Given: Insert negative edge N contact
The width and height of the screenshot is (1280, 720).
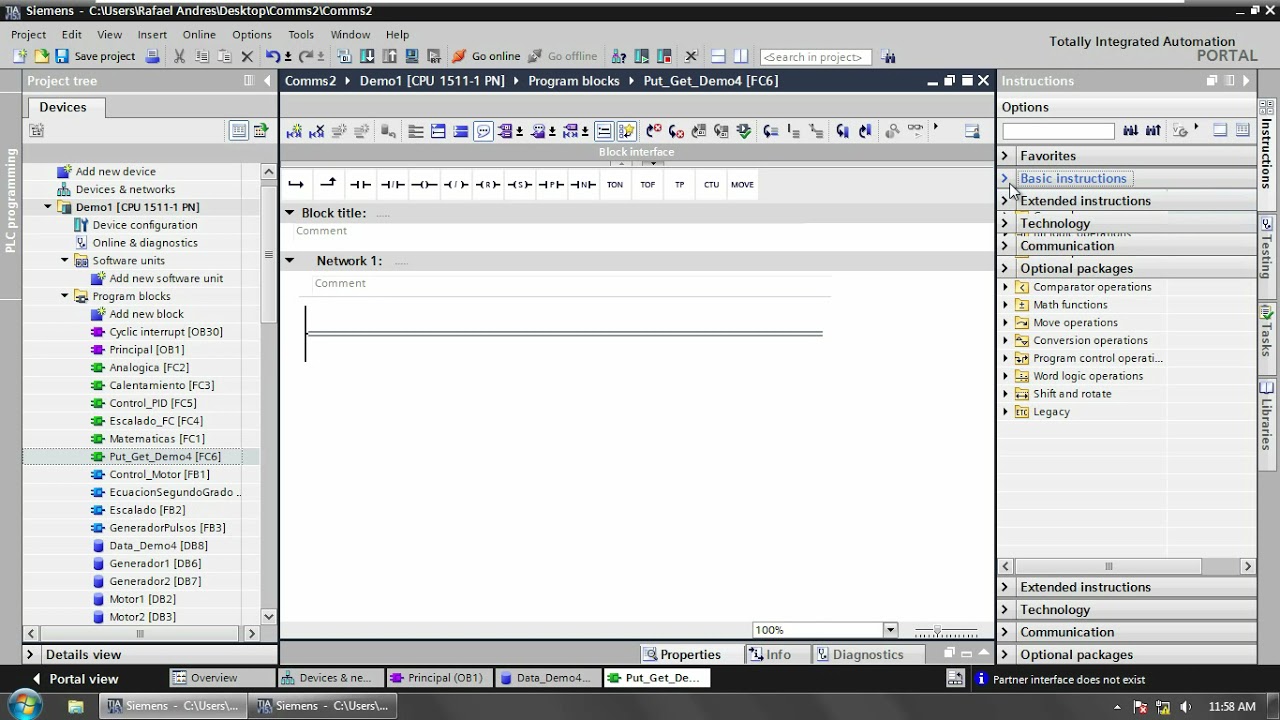Looking at the screenshot, I should click(x=583, y=185).
